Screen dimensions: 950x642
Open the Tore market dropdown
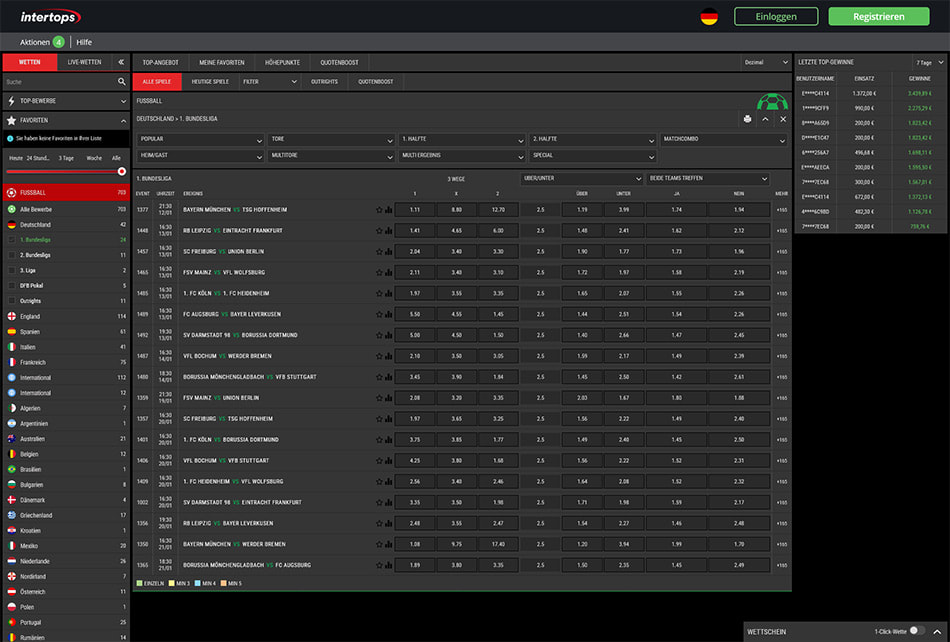coord(331,139)
